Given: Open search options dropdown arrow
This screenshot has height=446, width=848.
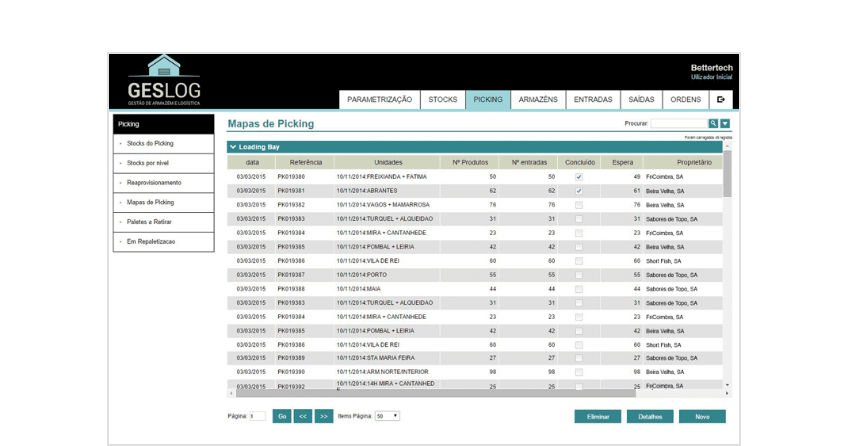Looking at the screenshot, I should point(726,124).
